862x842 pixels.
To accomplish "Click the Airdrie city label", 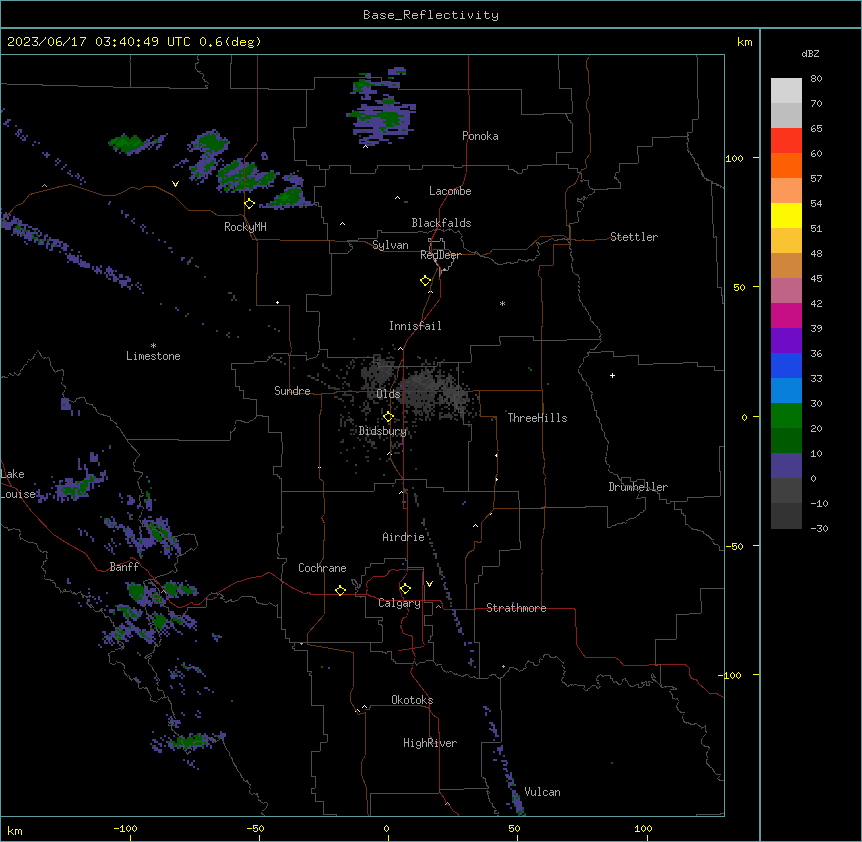I will [x=403, y=537].
